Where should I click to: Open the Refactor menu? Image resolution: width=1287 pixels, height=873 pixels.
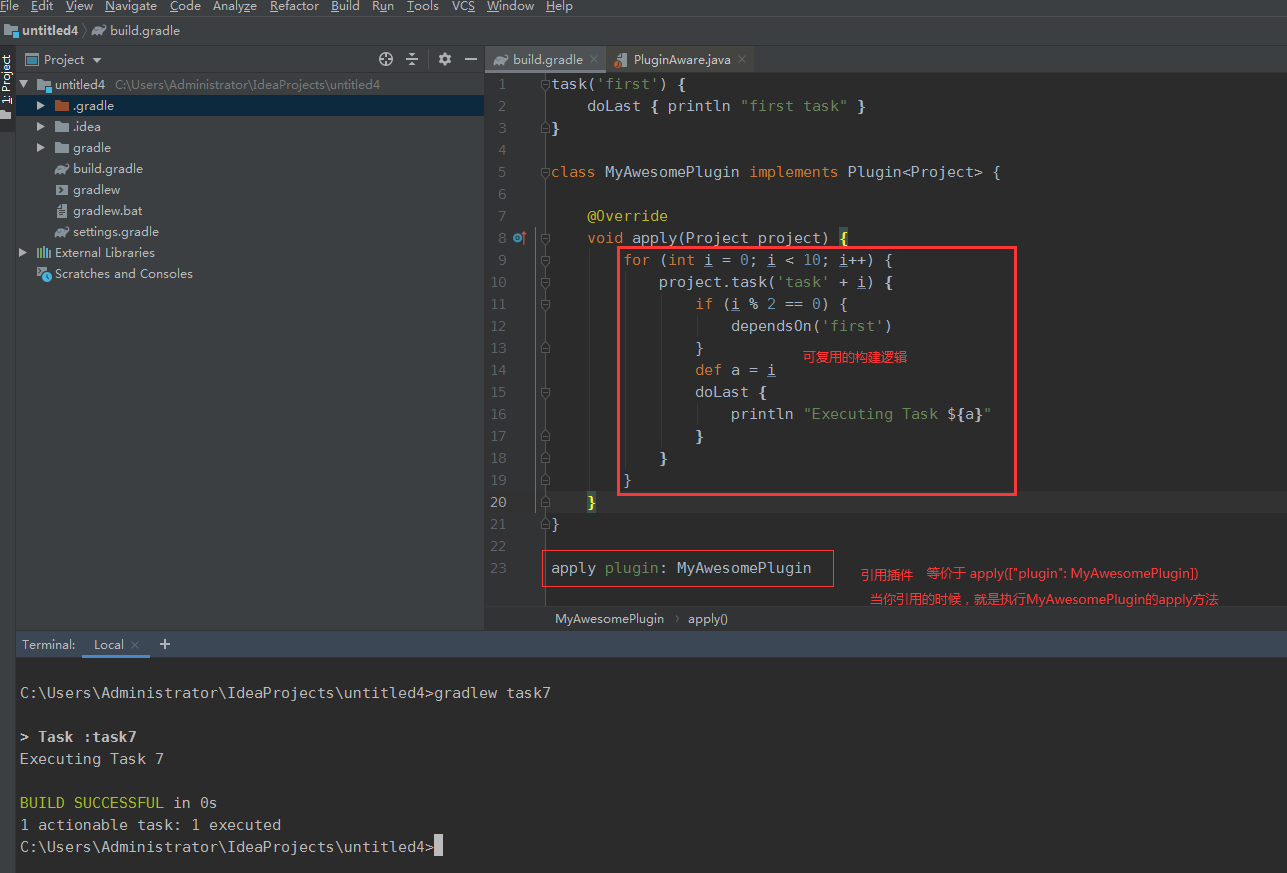[x=295, y=6]
